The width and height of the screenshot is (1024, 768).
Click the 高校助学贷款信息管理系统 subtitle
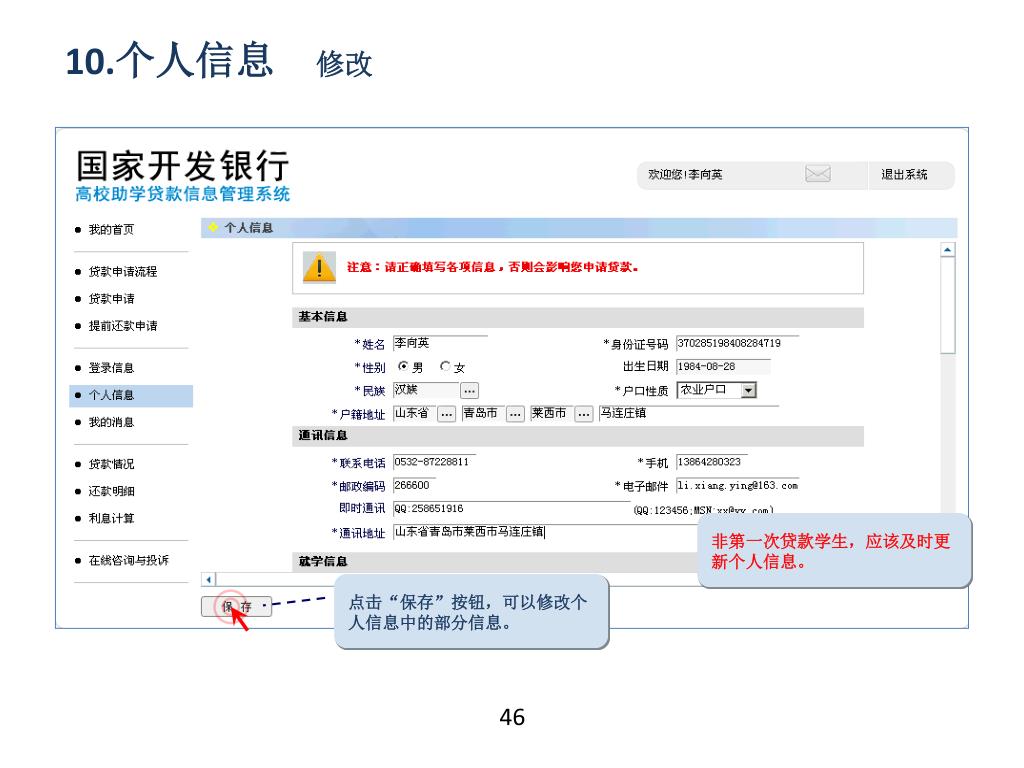click(182, 194)
